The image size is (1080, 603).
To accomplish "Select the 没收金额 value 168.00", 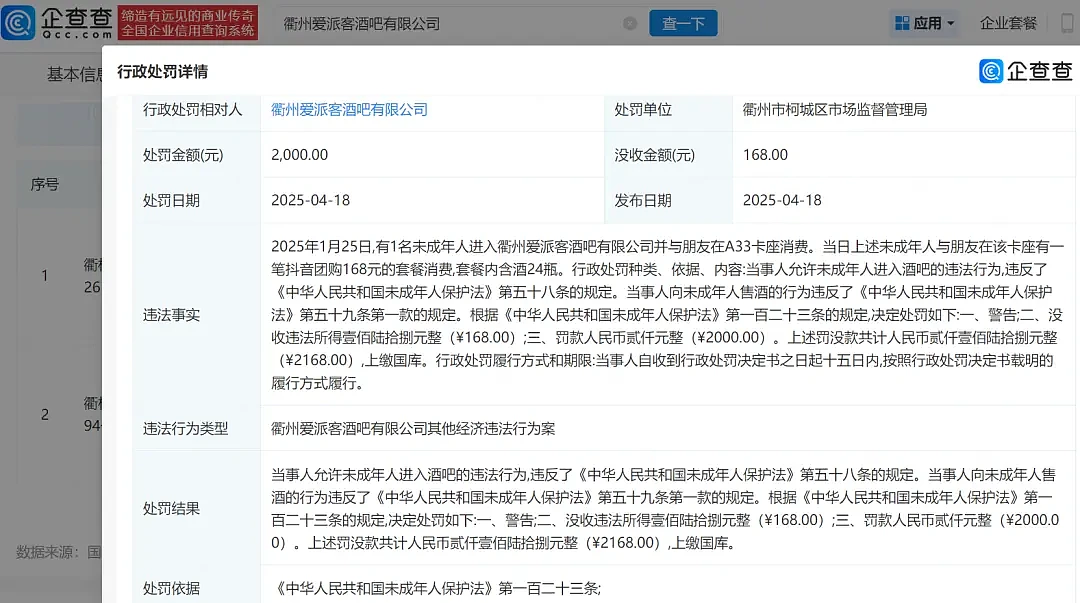I will pos(765,155).
